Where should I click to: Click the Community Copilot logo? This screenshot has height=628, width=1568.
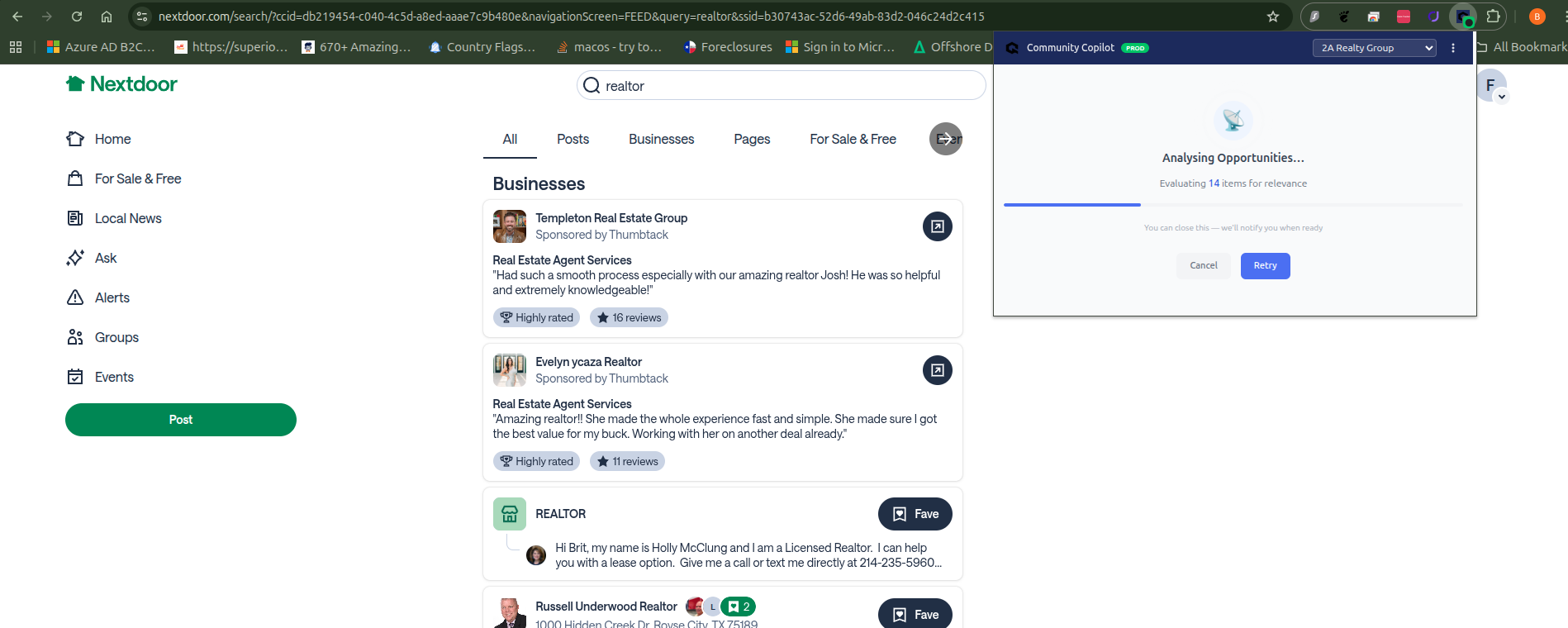1012,48
